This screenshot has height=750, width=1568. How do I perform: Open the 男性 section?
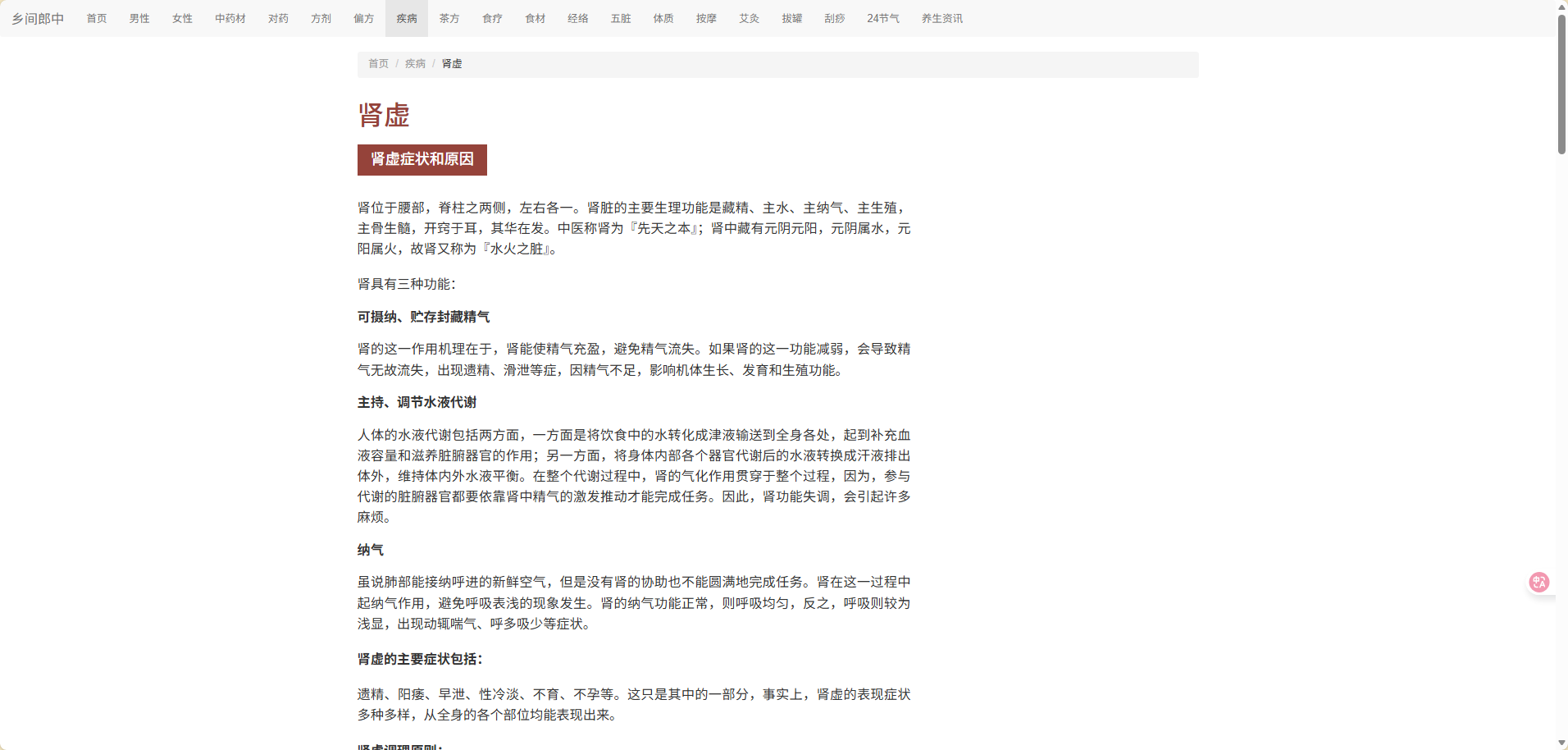[x=139, y=18]
